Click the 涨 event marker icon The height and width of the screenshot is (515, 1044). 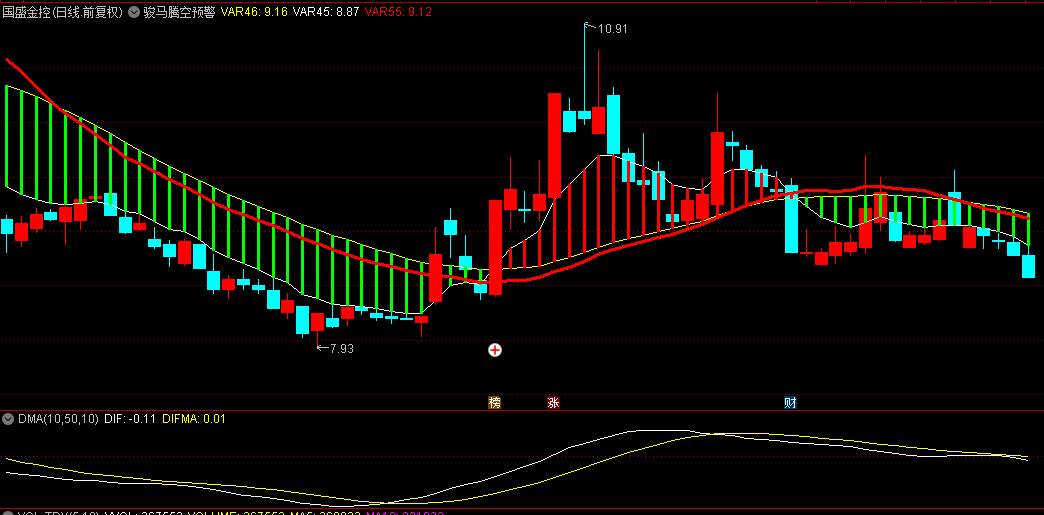553,402
